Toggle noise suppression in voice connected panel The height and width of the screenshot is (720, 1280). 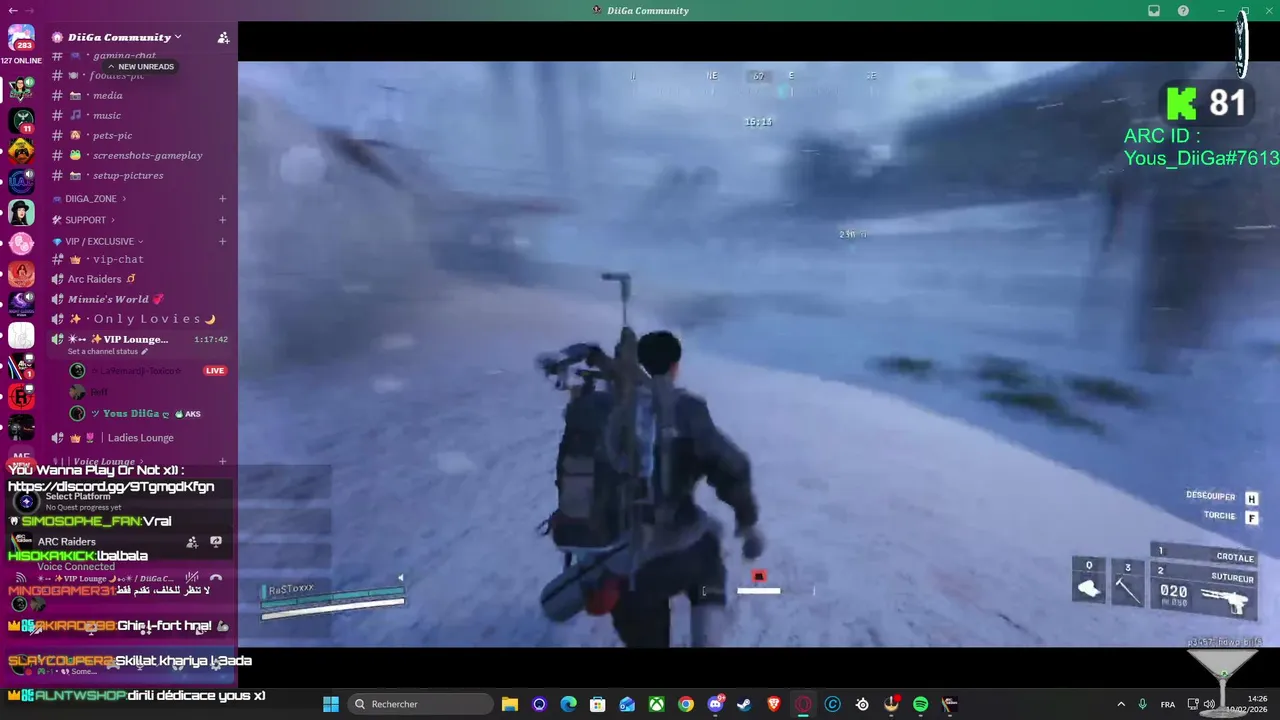tap(192, 578)
